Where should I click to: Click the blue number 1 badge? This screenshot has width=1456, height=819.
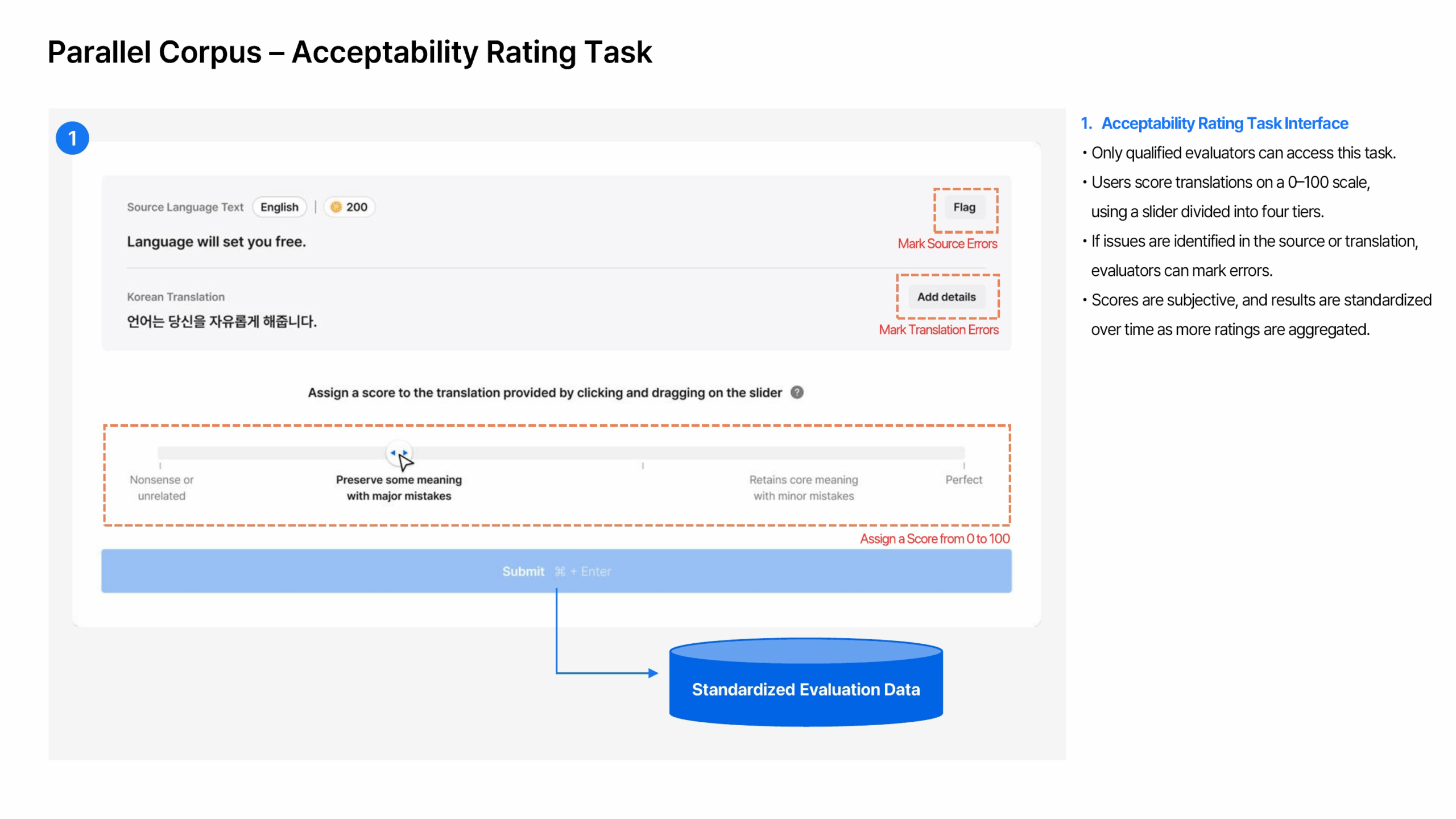(x=72, y=138)
